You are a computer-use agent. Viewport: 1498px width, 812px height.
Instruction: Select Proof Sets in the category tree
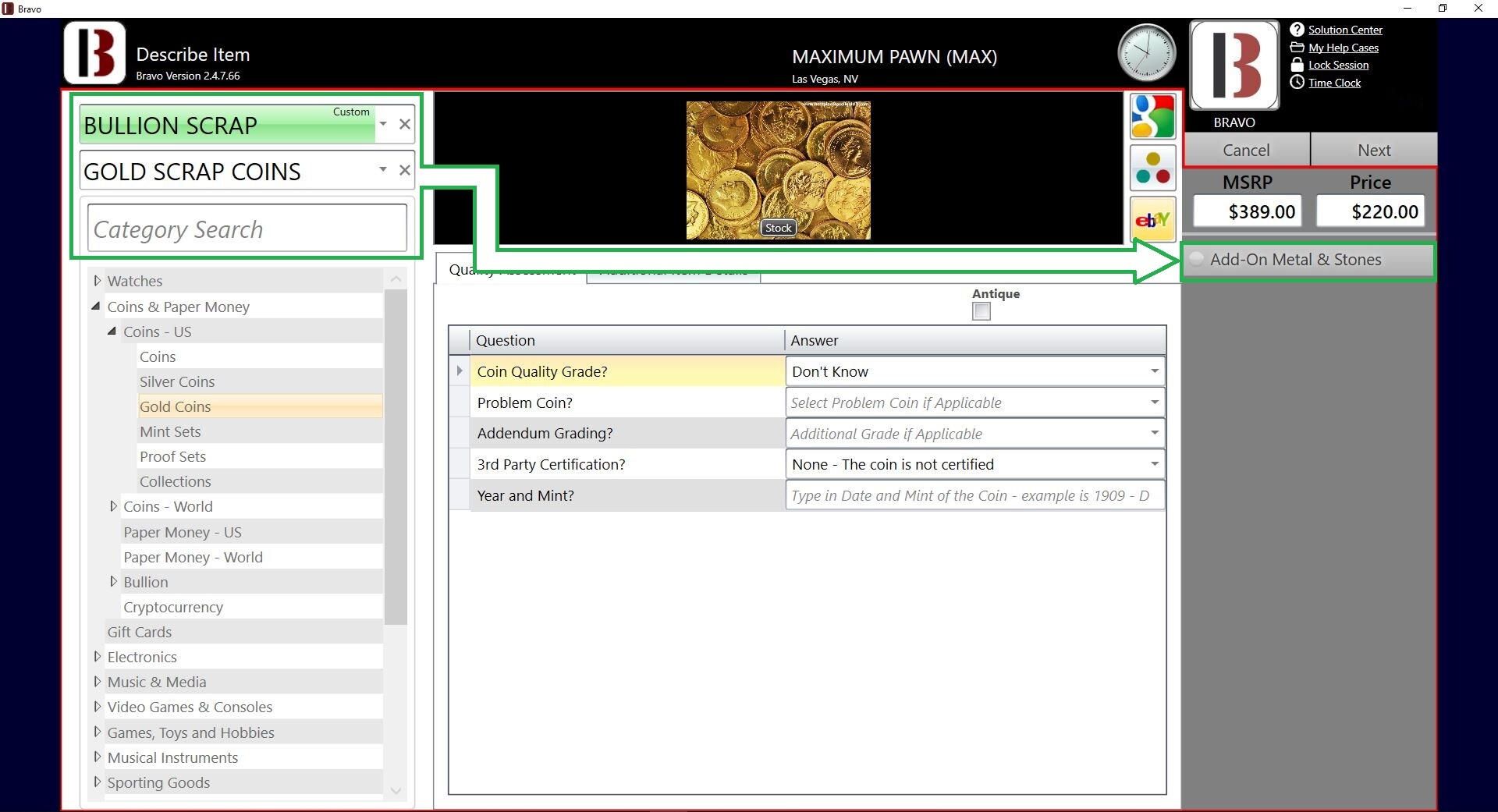172,456
